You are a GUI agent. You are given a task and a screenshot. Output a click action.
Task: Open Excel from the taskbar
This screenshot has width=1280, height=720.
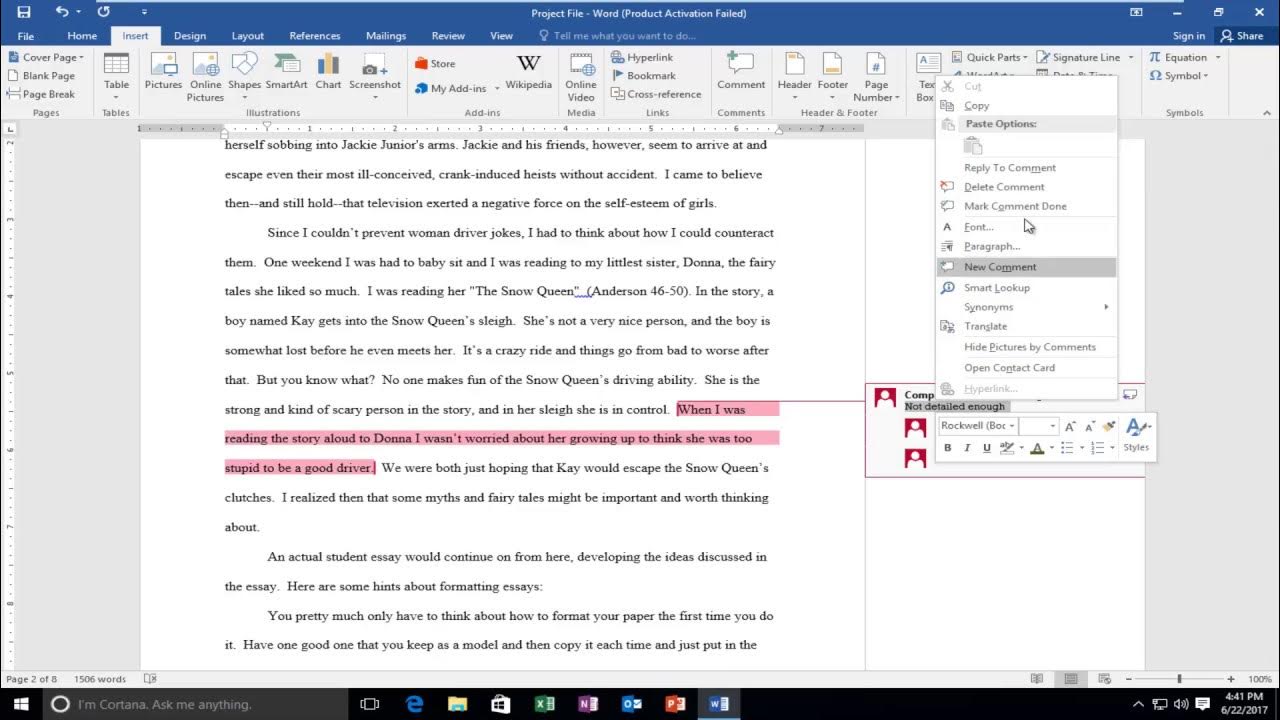coord(544,704)
